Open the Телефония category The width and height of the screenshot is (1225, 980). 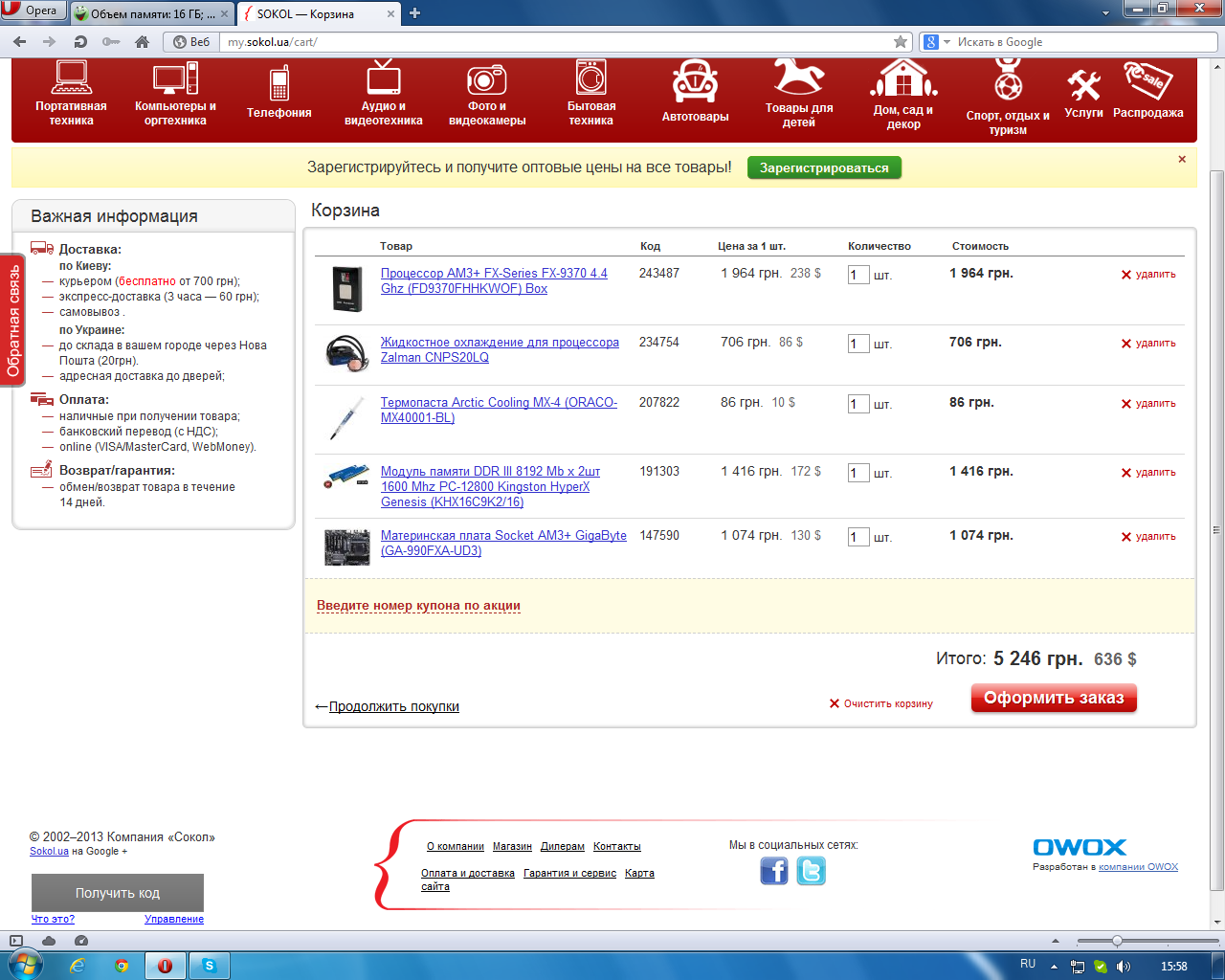(279, 93)
